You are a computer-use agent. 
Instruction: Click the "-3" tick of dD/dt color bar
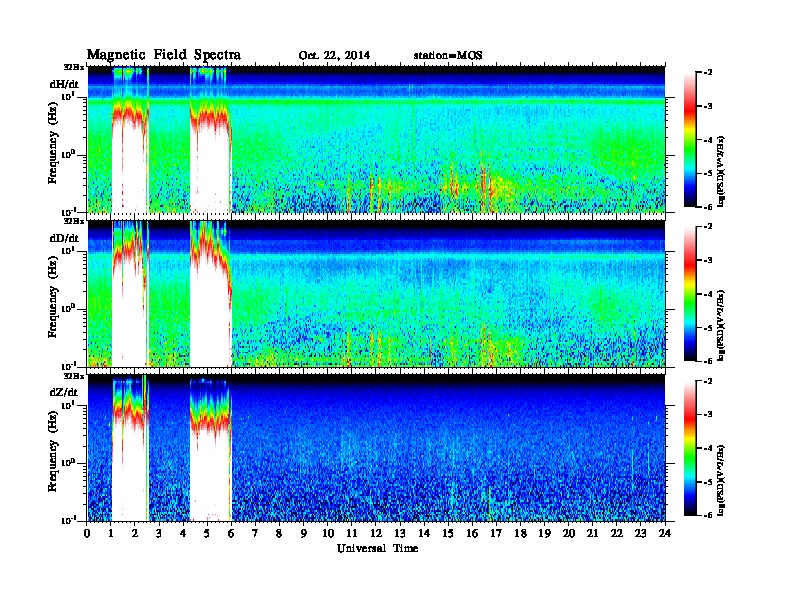(x=709, y=260)
